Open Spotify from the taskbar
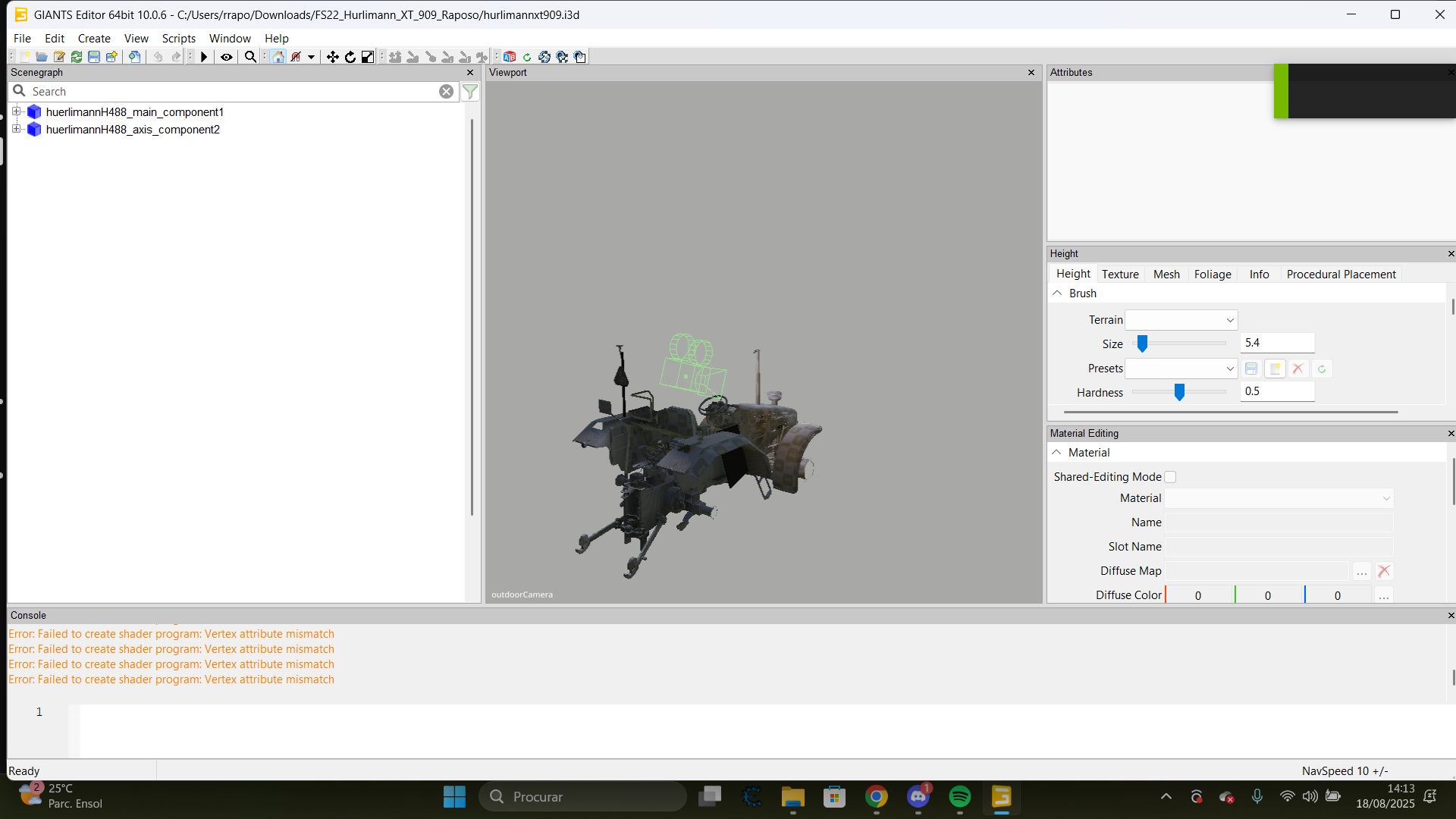This screenshot has height=819, width=1456. [x=959, y=797]
